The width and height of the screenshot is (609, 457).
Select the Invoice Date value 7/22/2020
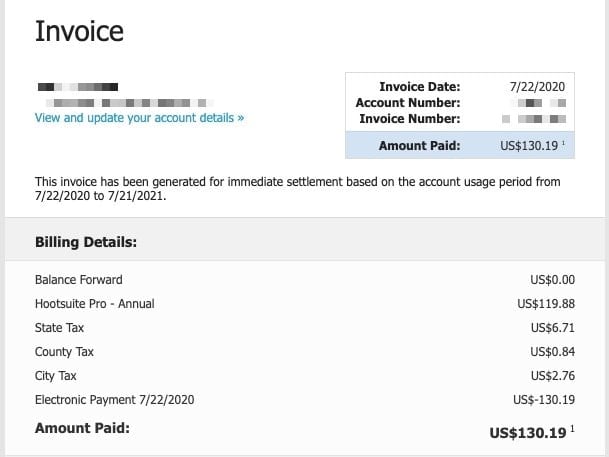coord(537,87)
